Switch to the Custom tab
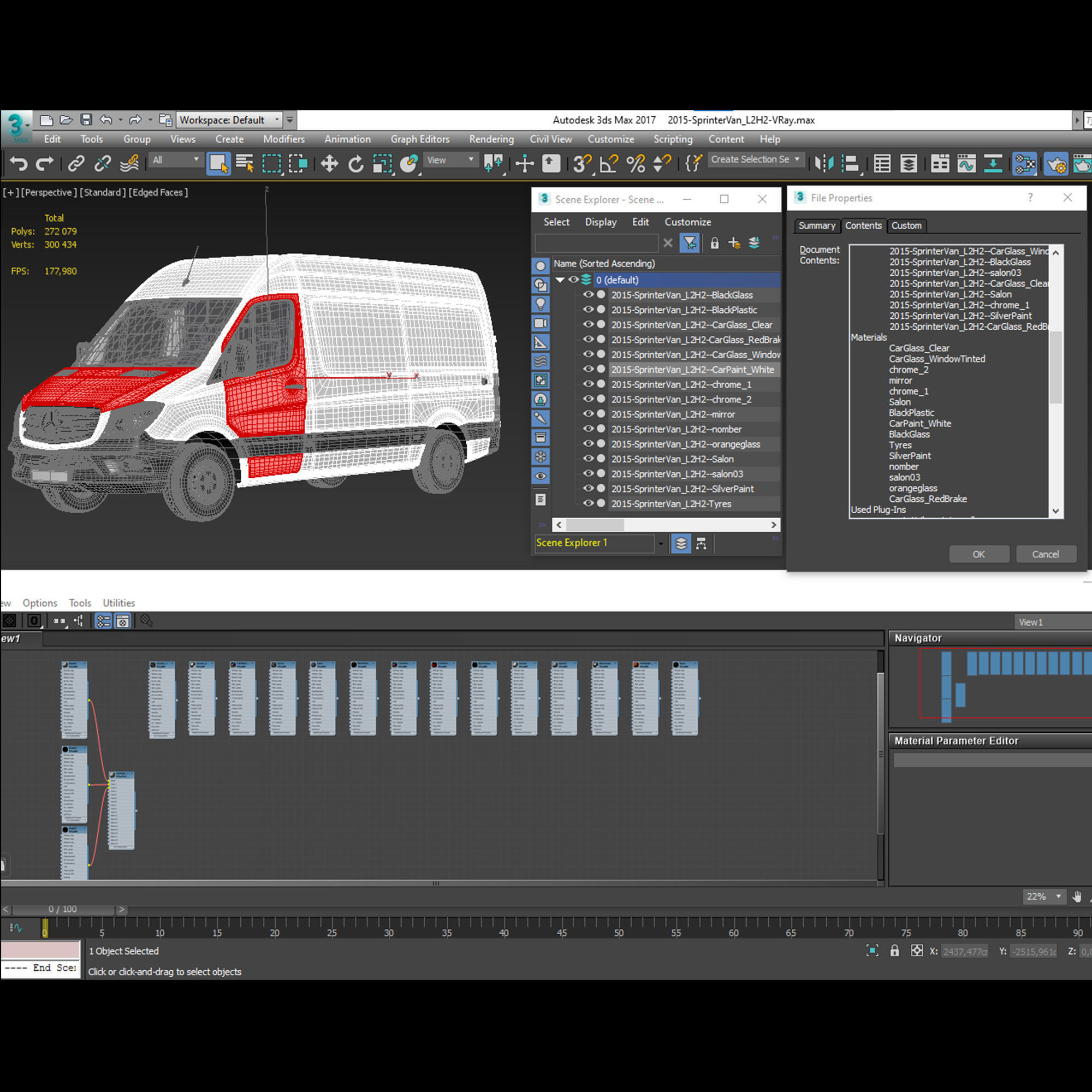1092x1092 pixels. tap(906, 225)
